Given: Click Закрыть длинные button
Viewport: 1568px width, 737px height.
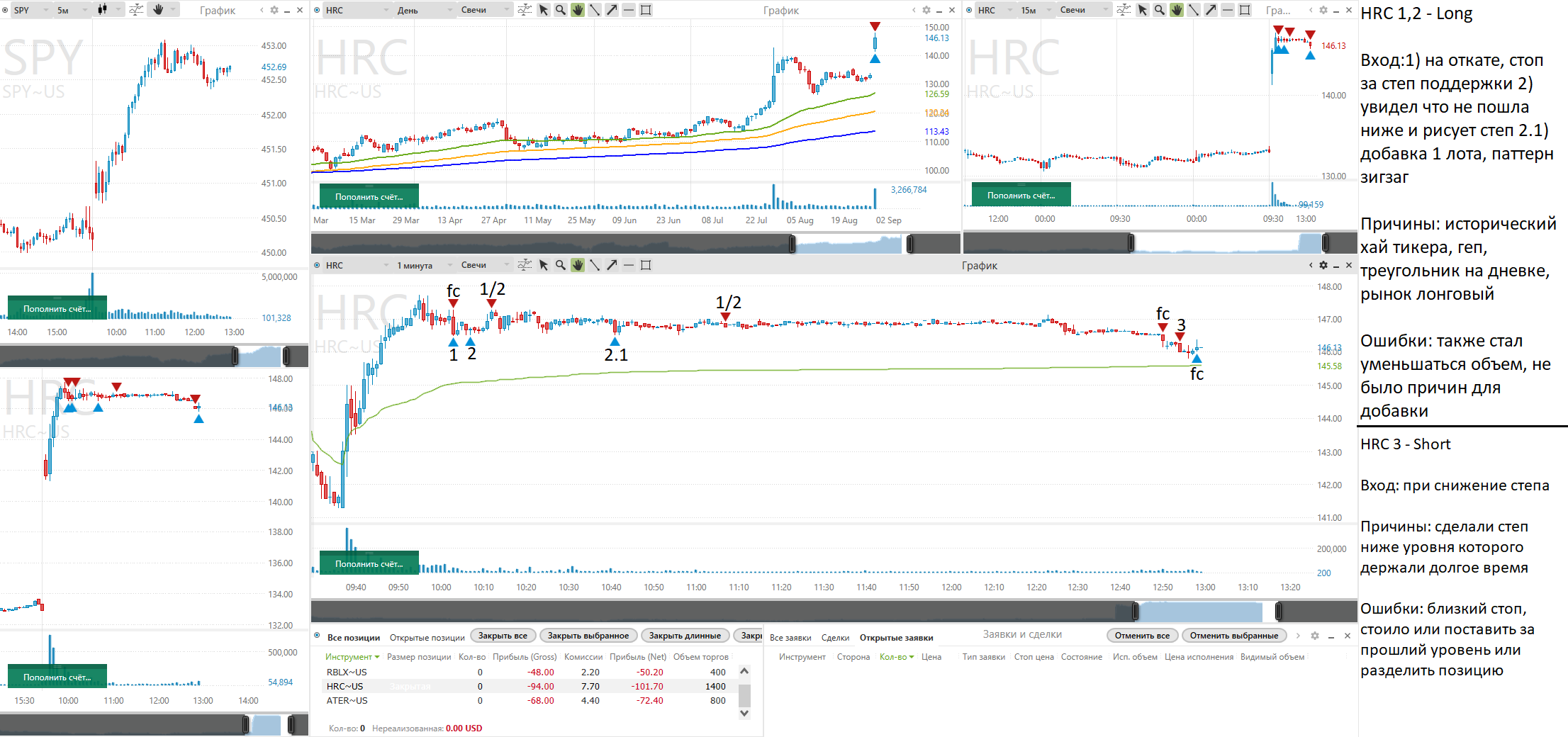Looking at the screenshot, I should [x=685, y=636].
